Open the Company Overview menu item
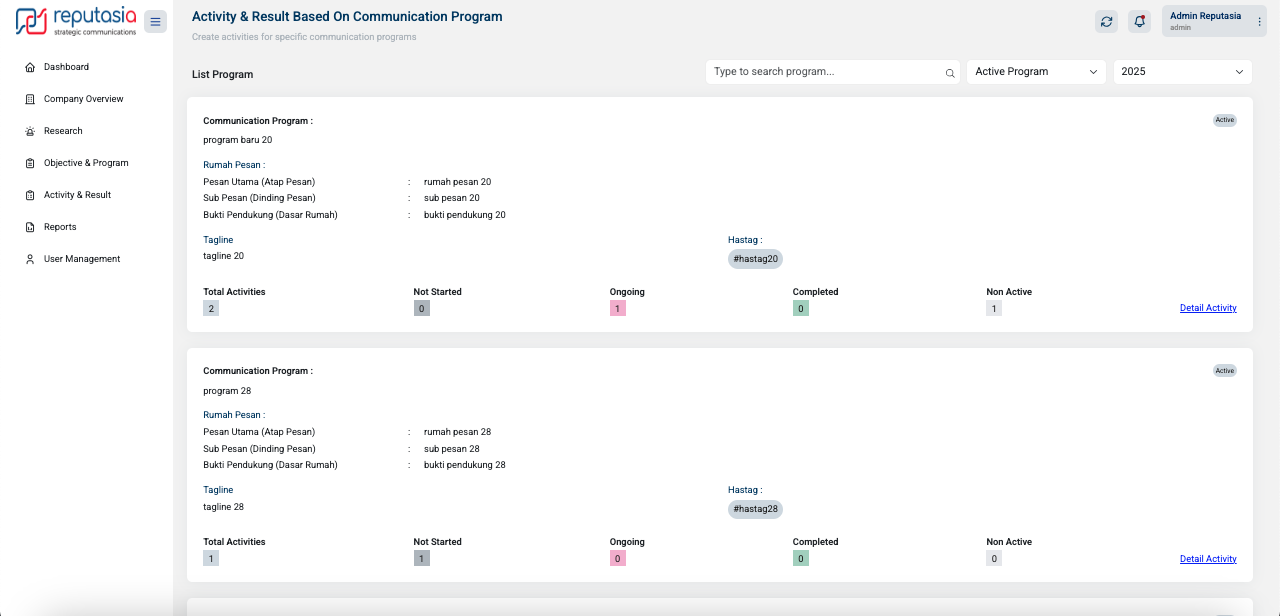 83,99
